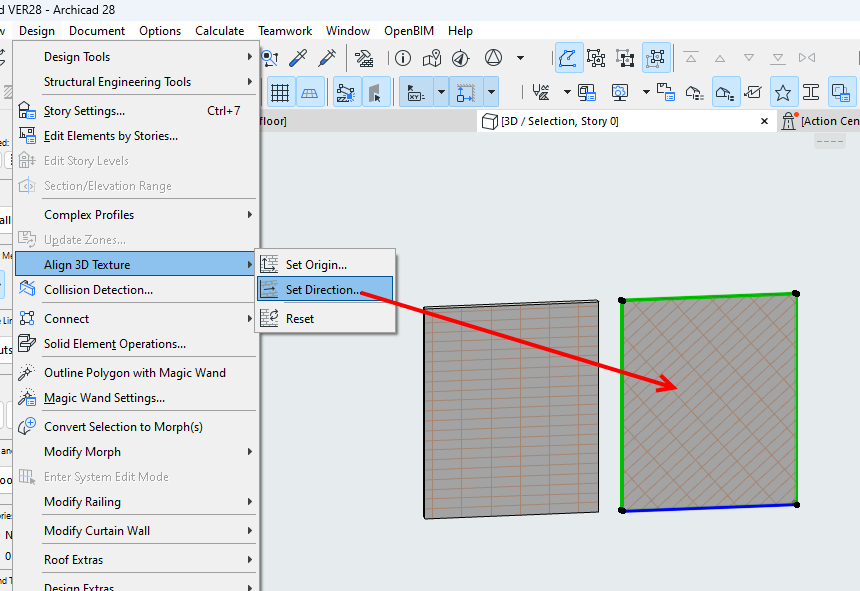The width and height of the screenshot is (860, 591).
Task: Select Solid Element Operations...
Action: pyautogui.click(x=135, y=344)
